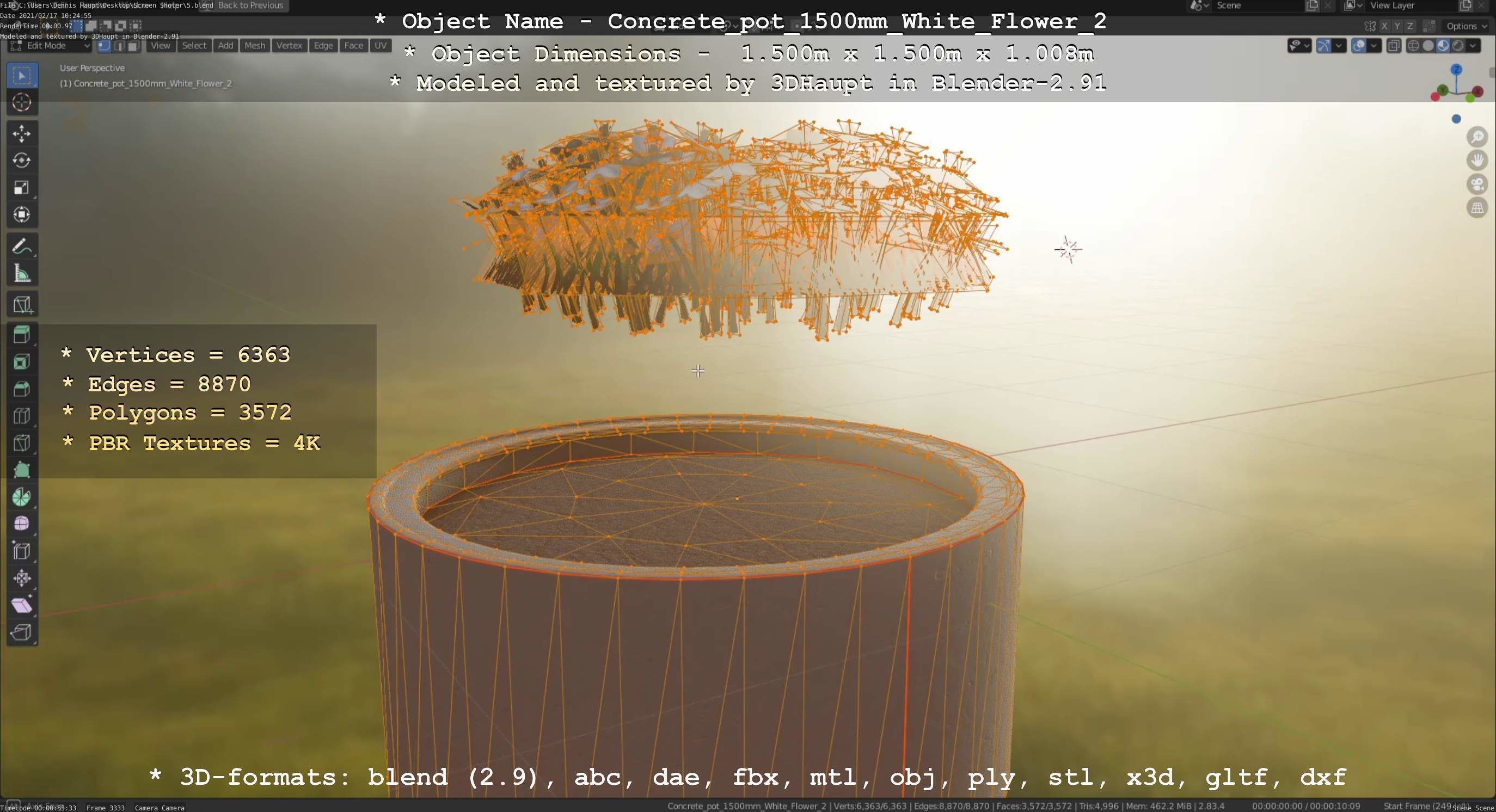Toggle viewport gizmos display
This screenshot has height=812, width=1496.
tap(1323, 46)
